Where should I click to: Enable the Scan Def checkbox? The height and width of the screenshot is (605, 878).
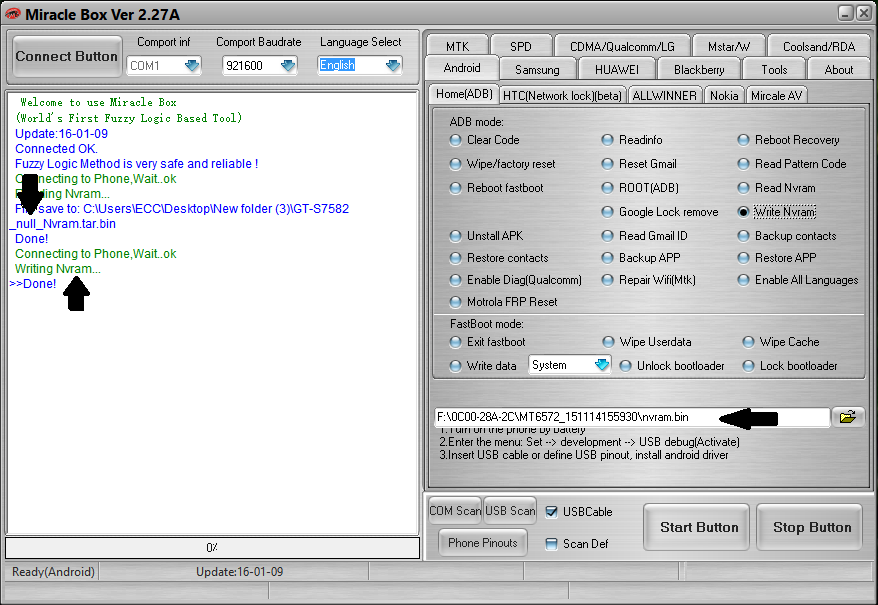pos(552,543)
